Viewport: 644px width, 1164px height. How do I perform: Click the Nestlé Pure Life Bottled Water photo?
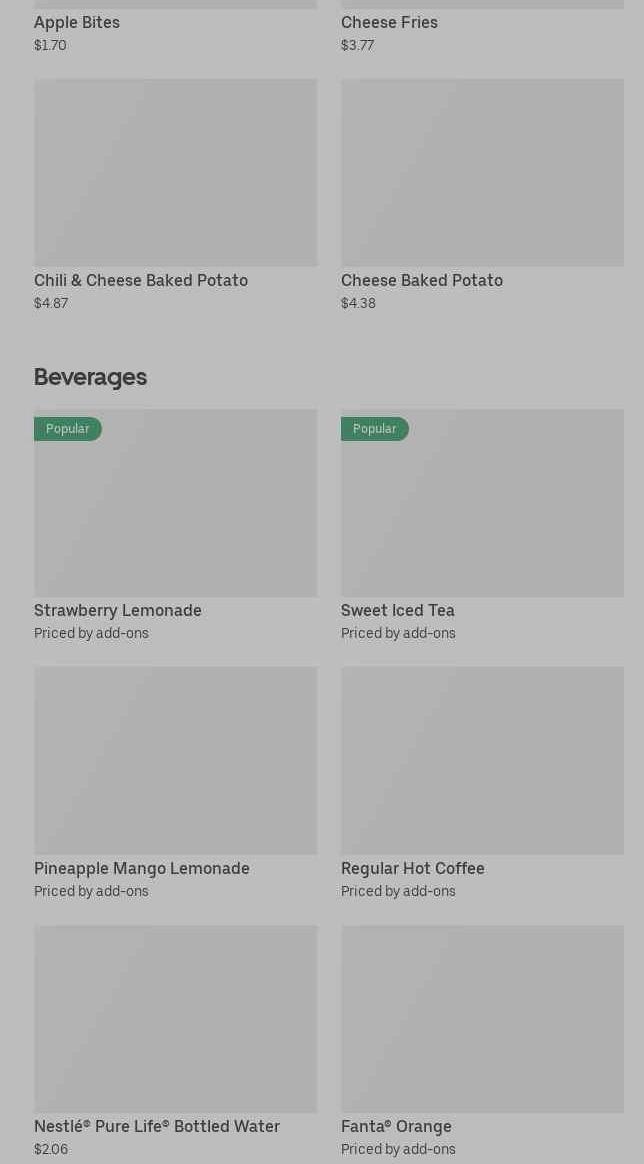pos(175,1018)
